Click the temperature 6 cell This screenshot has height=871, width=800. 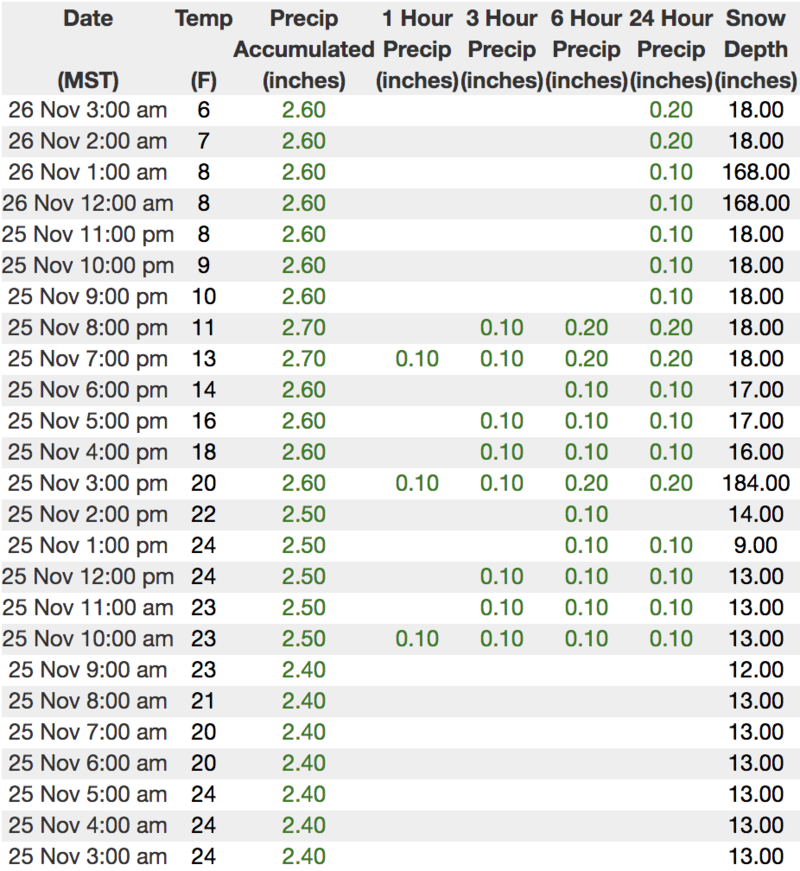point(203,110)
